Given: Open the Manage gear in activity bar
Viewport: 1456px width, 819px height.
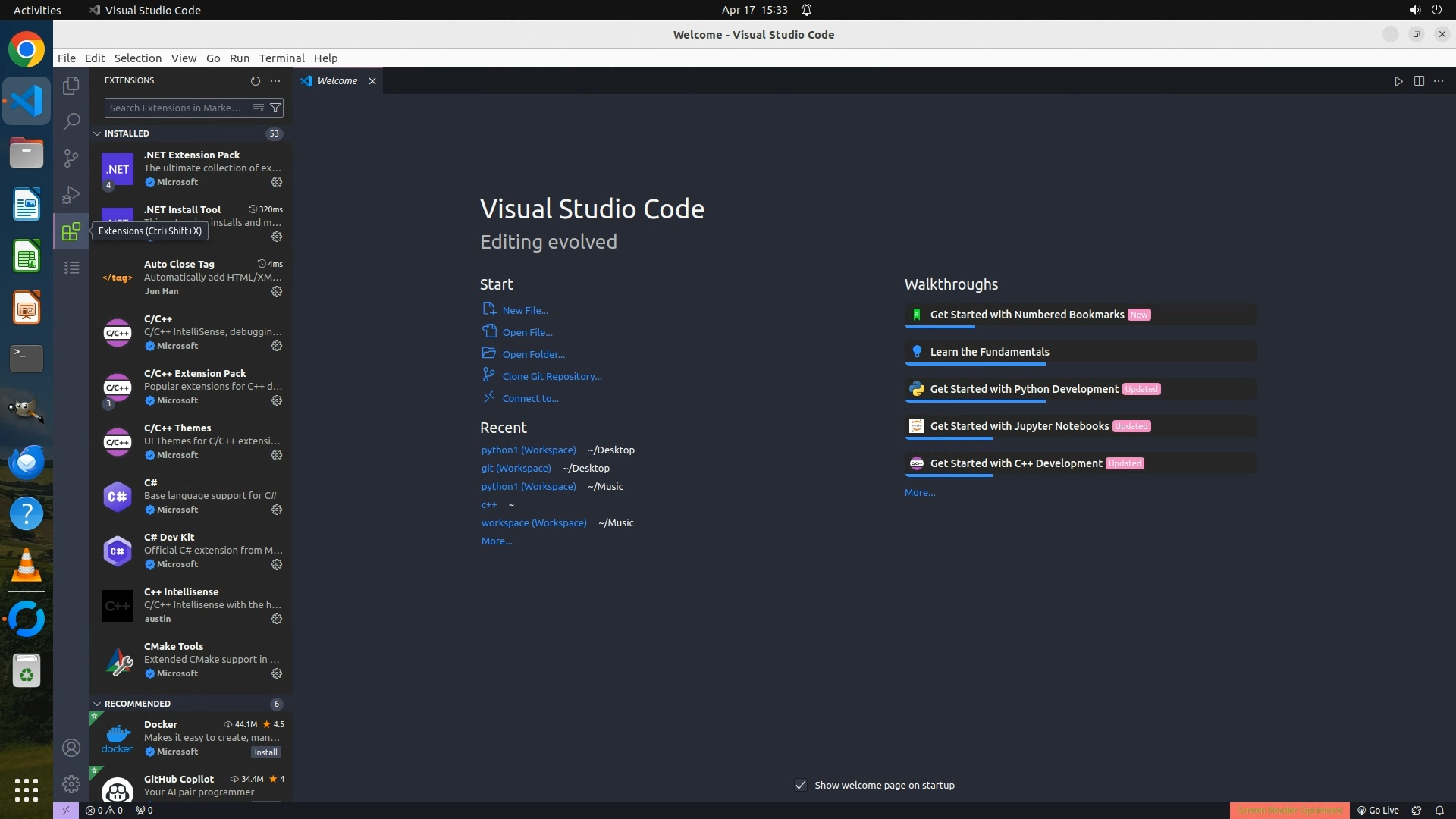Looking at the screenshot, I should click(x=71, y=783).
